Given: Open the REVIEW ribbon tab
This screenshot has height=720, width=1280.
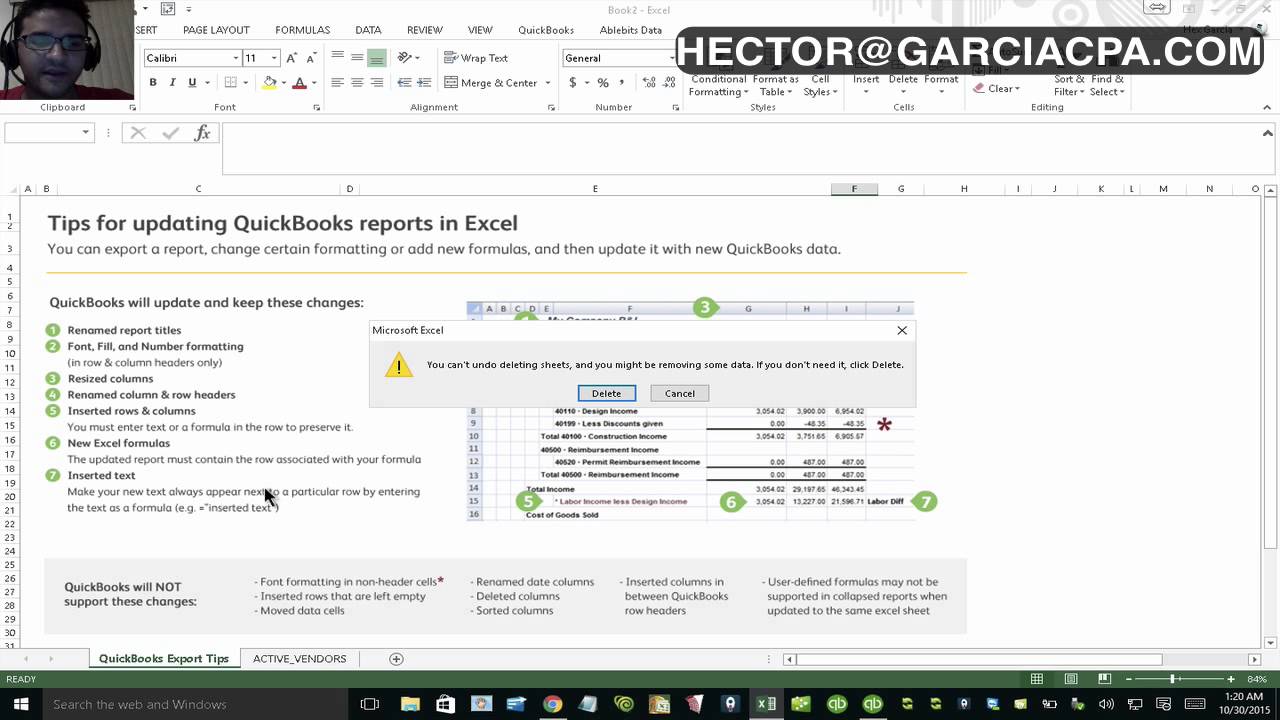Looking at the screenshot, I should [x=424, y=30].
